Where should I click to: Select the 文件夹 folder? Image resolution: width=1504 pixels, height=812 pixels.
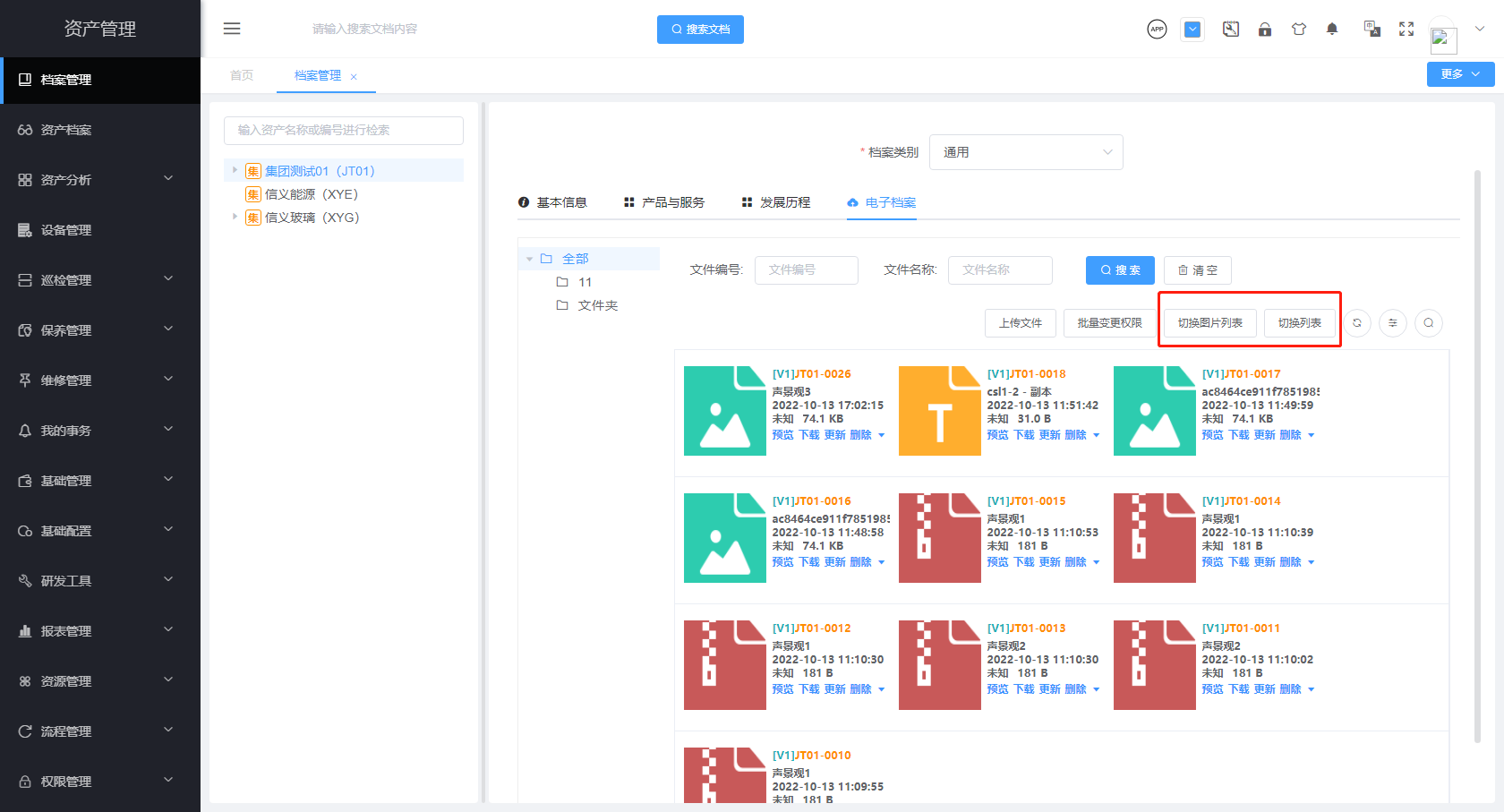[x=597, y=305]
